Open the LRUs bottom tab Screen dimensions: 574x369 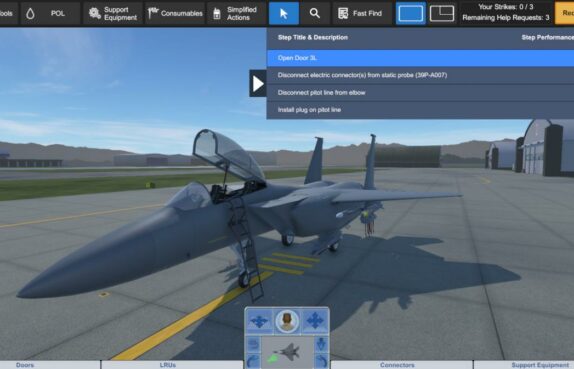[x=168, y=365]
